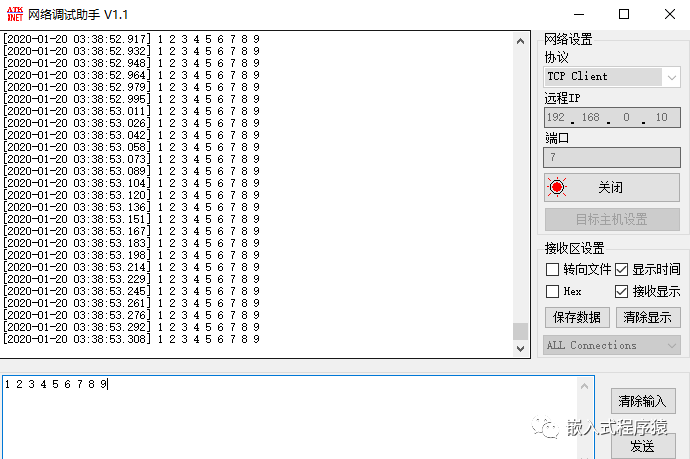Click the port field containing 7
Screen dimensions: 690x459
[x=612, y=158]
